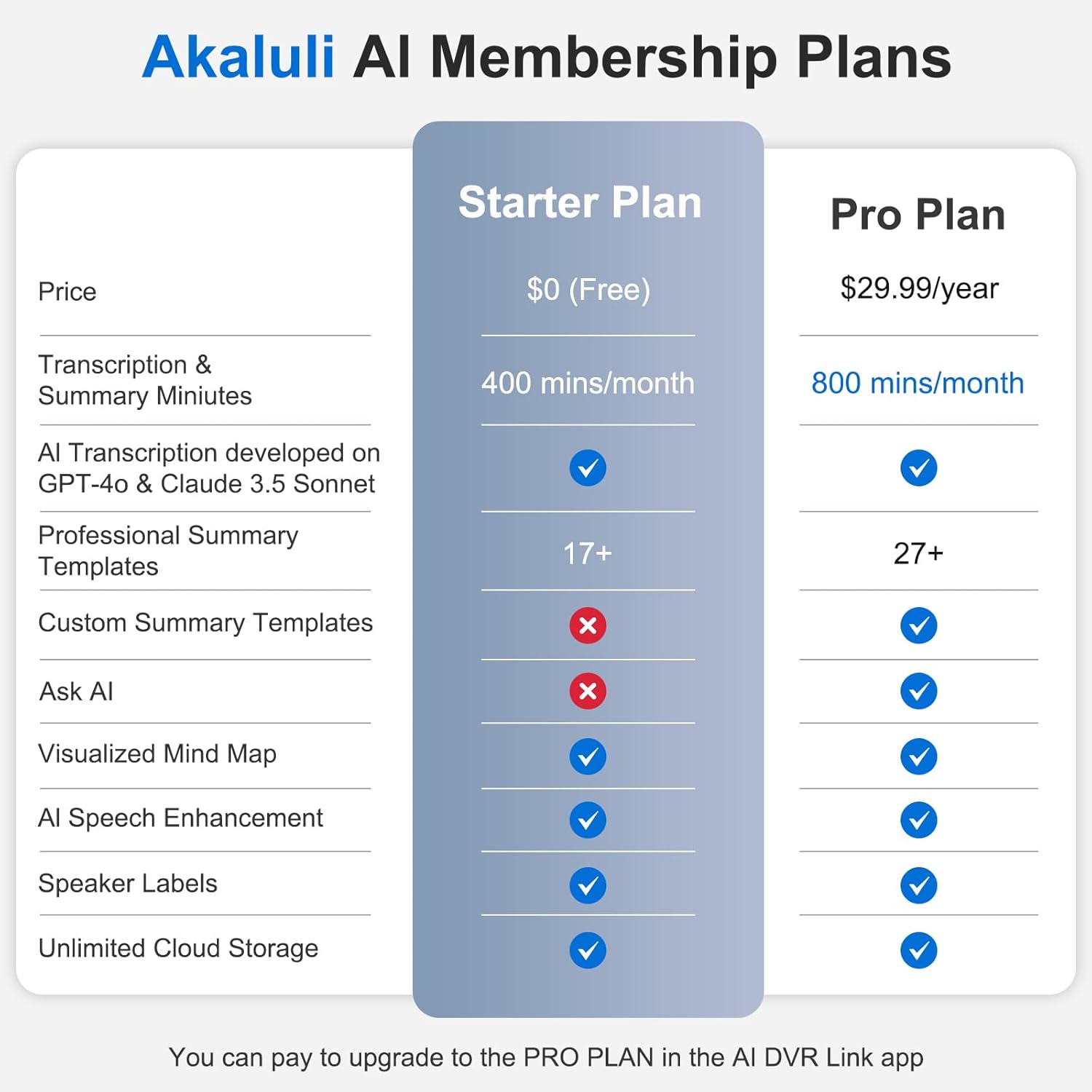
Task: Click Pro Plan checkmark for Custom Summary Templates
Action: (918, 625)
